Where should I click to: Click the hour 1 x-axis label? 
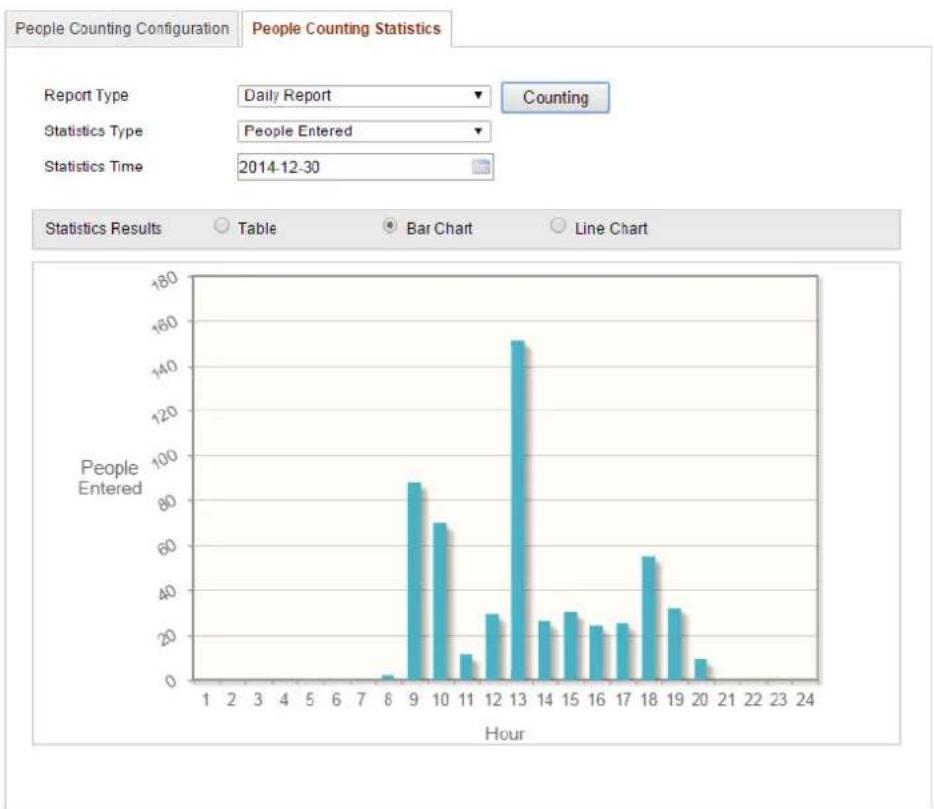click(206, 699)
